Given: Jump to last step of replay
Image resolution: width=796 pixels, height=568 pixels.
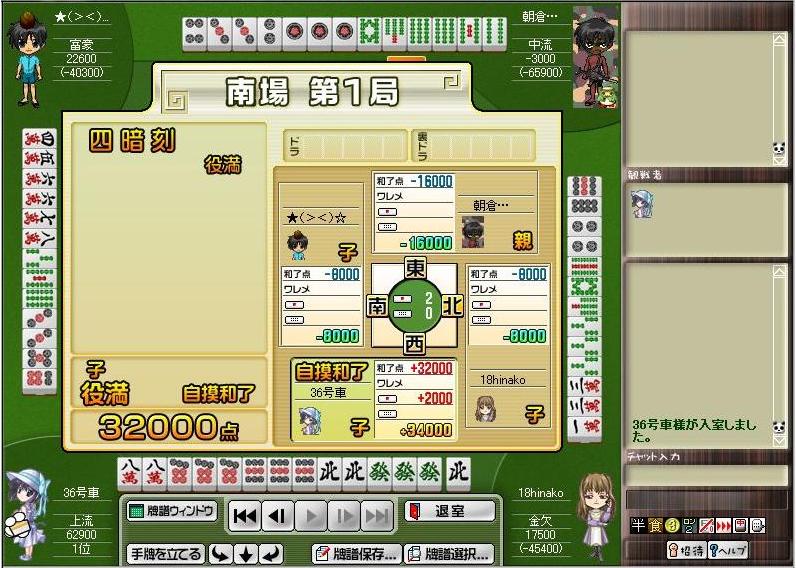Looking at the screenshot, I should click(x=377, y=516).
